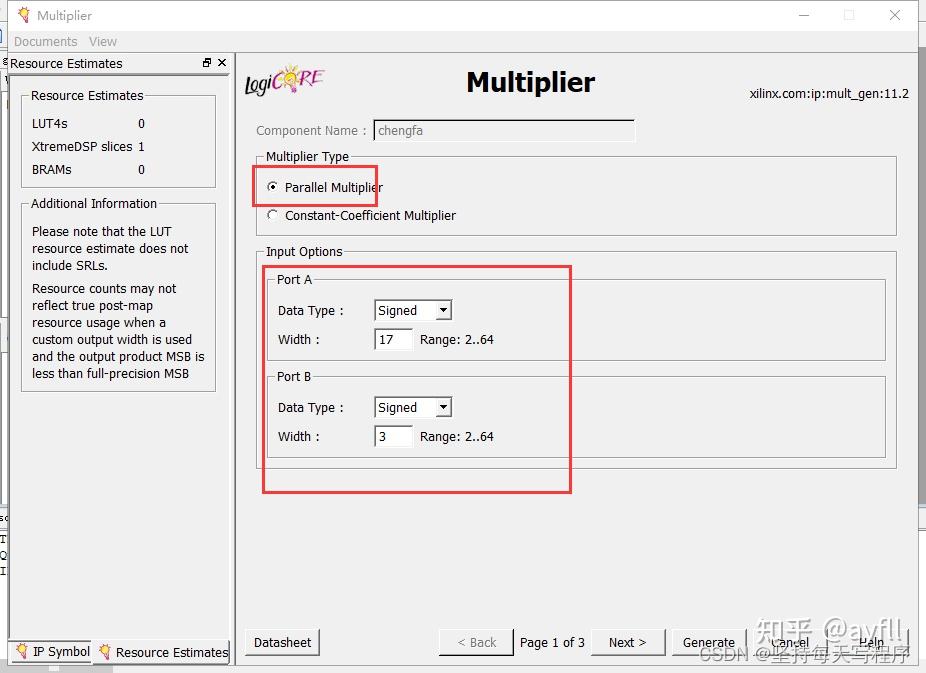This screenshot has width=926, height=673.
Task: Close the Resource Estimates panel with its X icon
Action: click(x=222, y=62)
